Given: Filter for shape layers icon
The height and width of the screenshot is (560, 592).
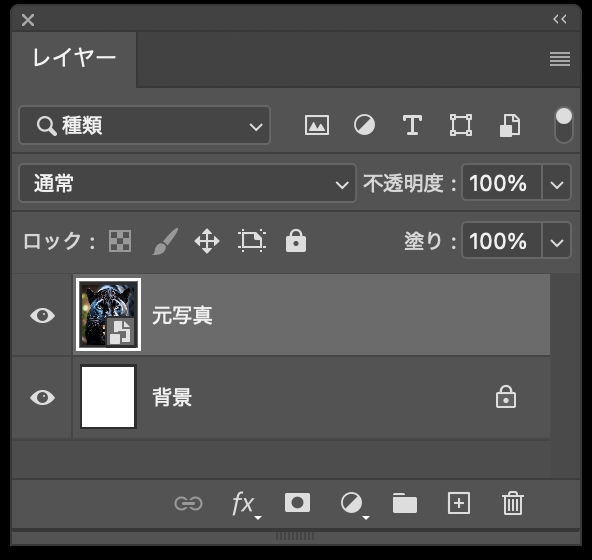Looking at the screenshot, I should 461,125.
